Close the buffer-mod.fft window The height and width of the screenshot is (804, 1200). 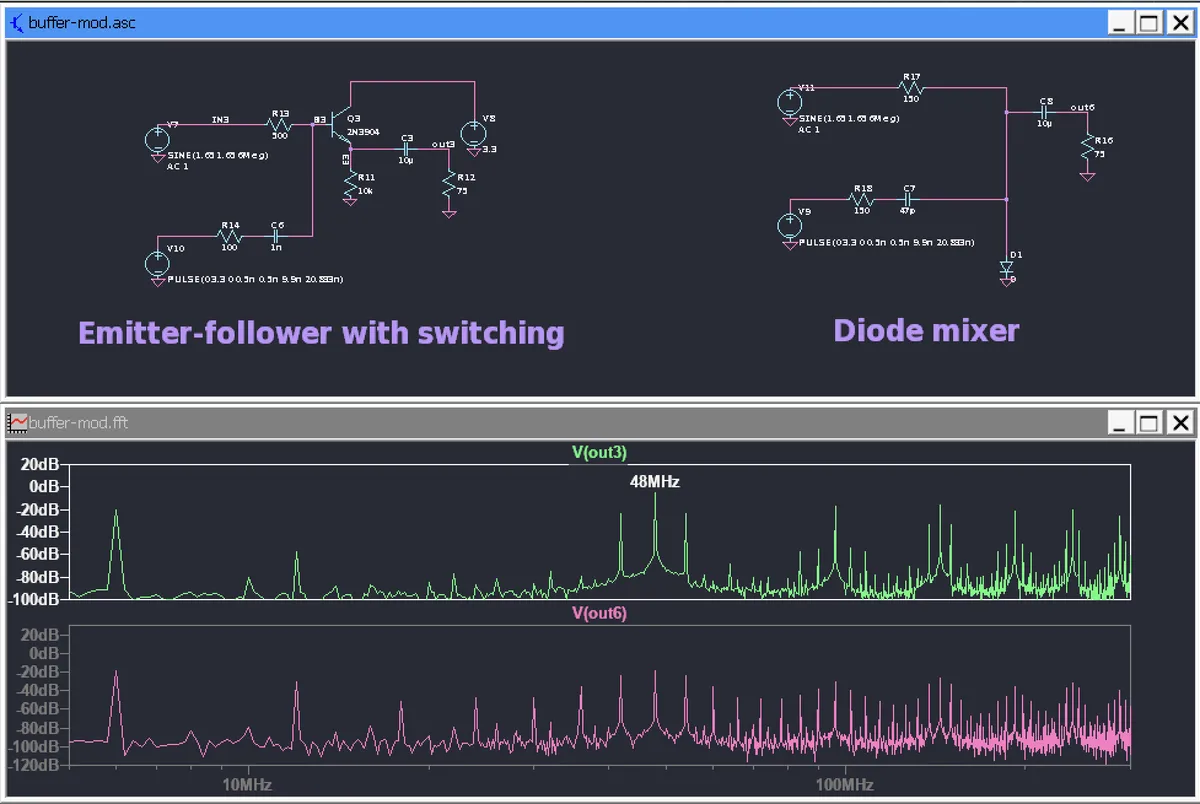1180,423
